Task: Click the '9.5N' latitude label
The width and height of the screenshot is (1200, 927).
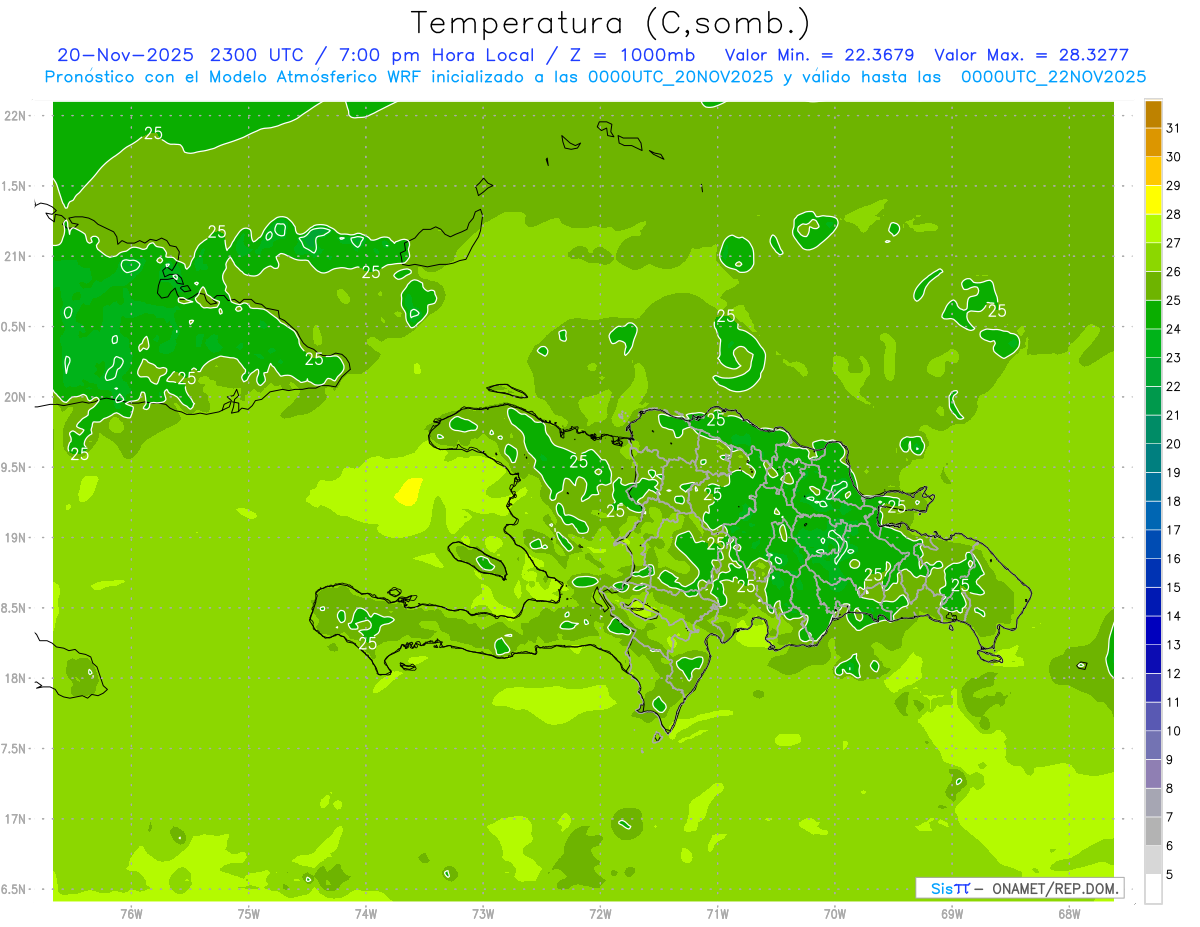Action: tap(15, 467)
